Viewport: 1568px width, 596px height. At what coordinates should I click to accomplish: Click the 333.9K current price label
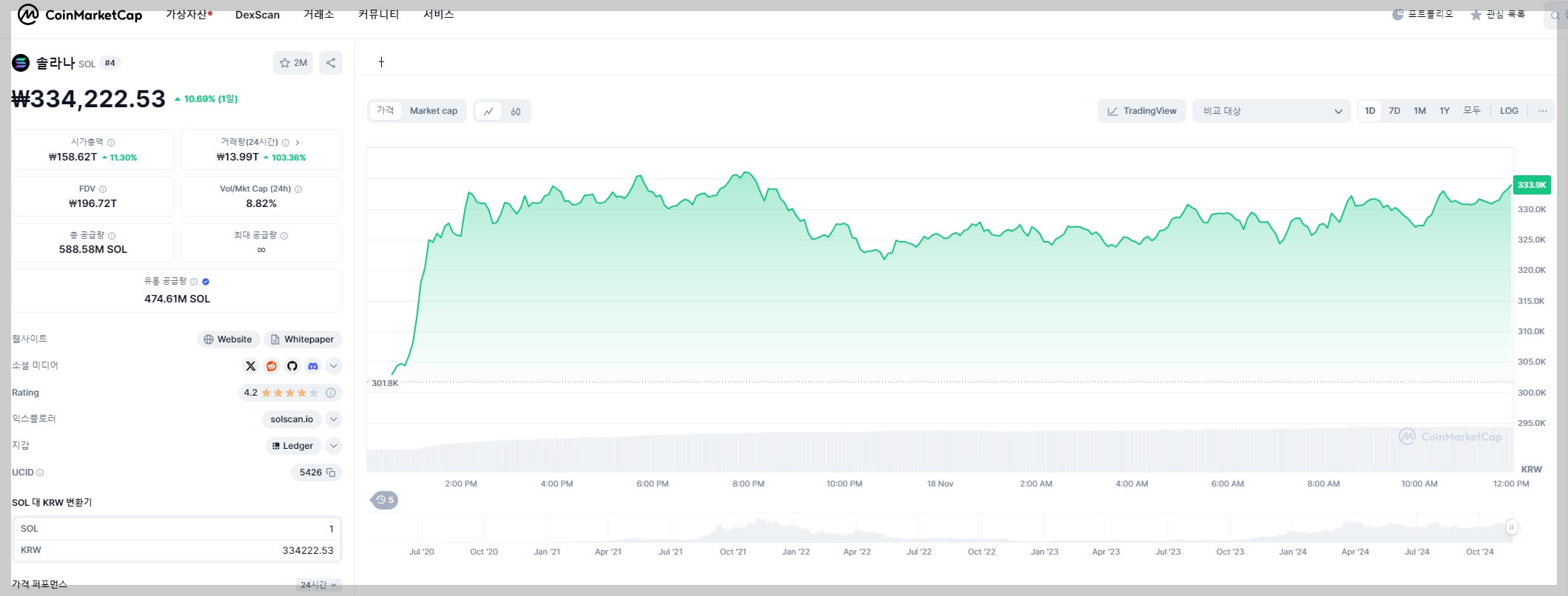pyautogui.click(x=1532, y=185)
